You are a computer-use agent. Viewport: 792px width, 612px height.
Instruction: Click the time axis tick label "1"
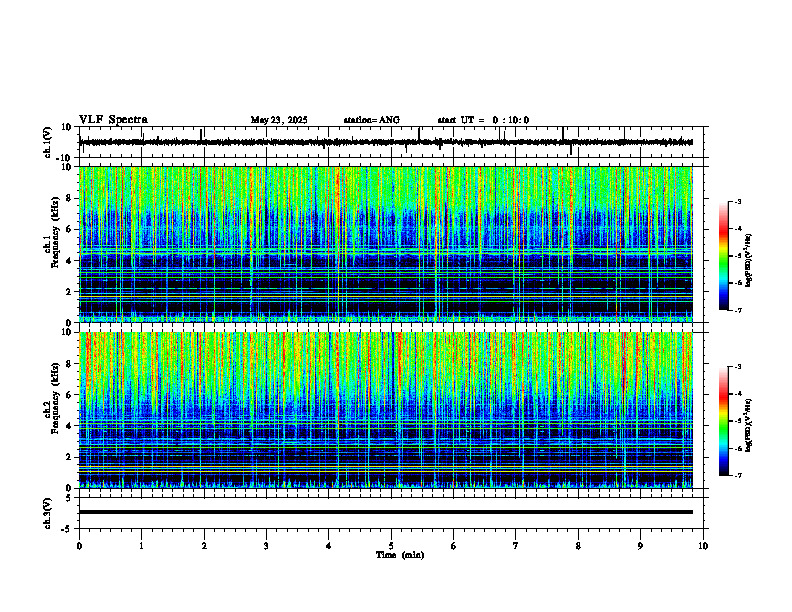[141, 546]
